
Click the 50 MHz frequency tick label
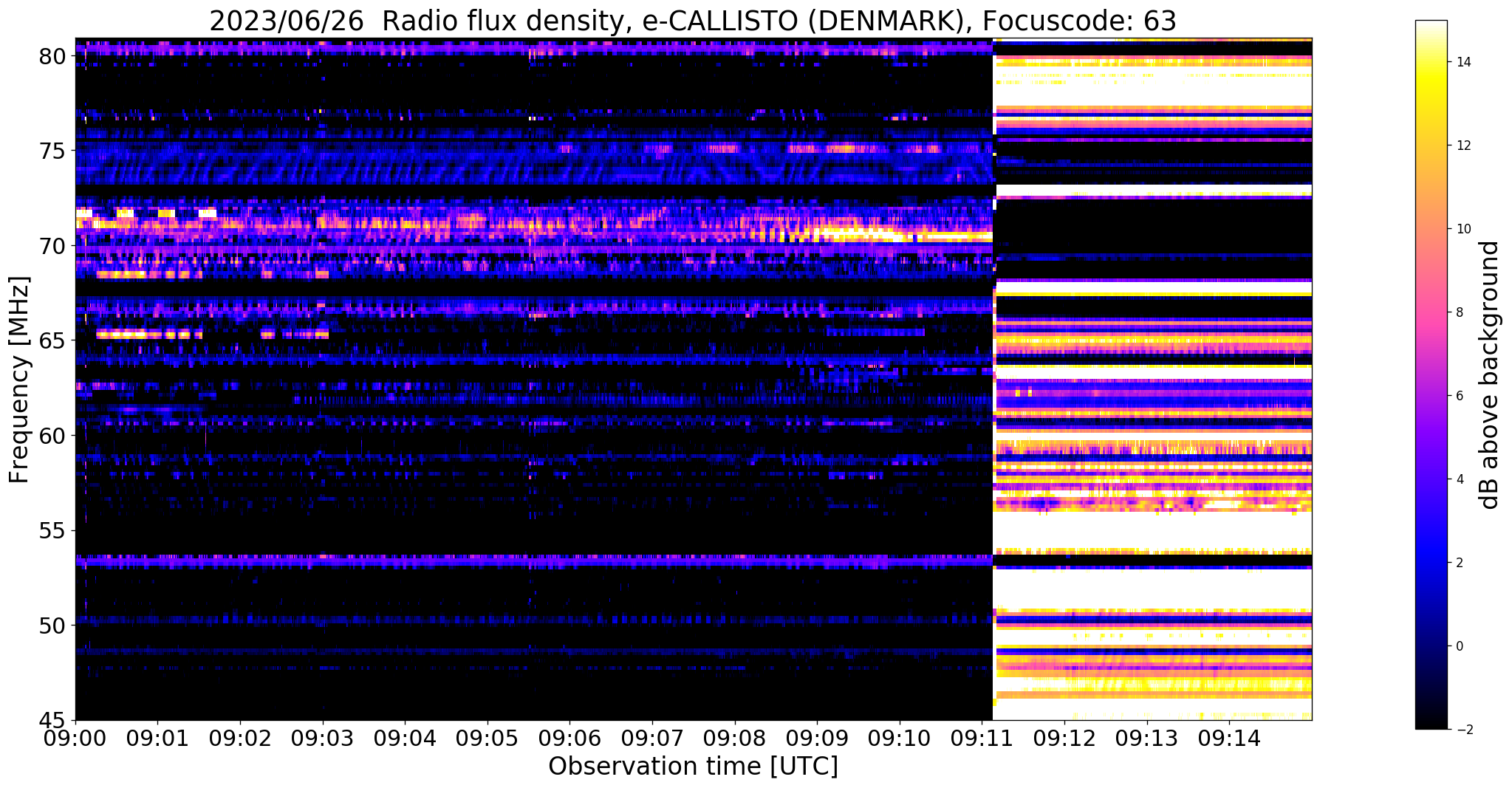coord(52,626)
